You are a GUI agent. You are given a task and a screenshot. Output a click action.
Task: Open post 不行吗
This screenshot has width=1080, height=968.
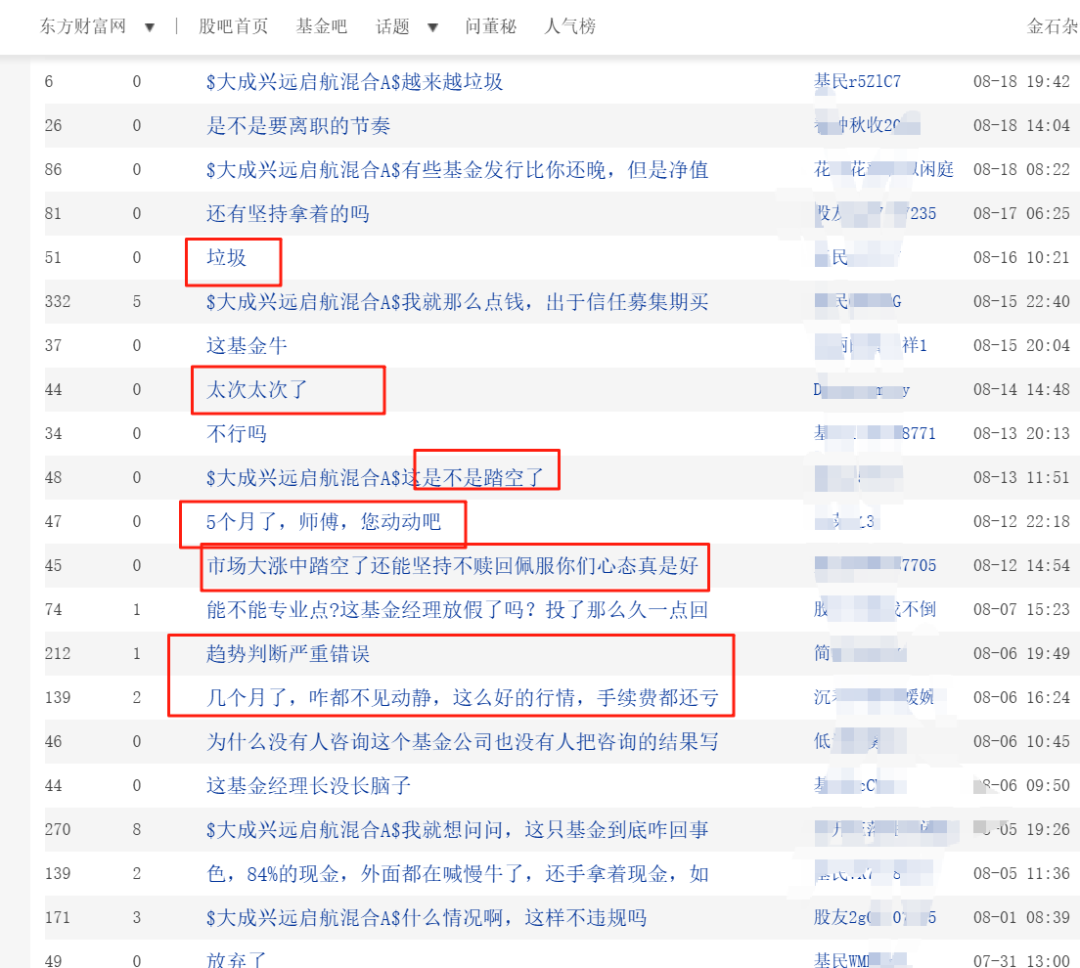236,433
